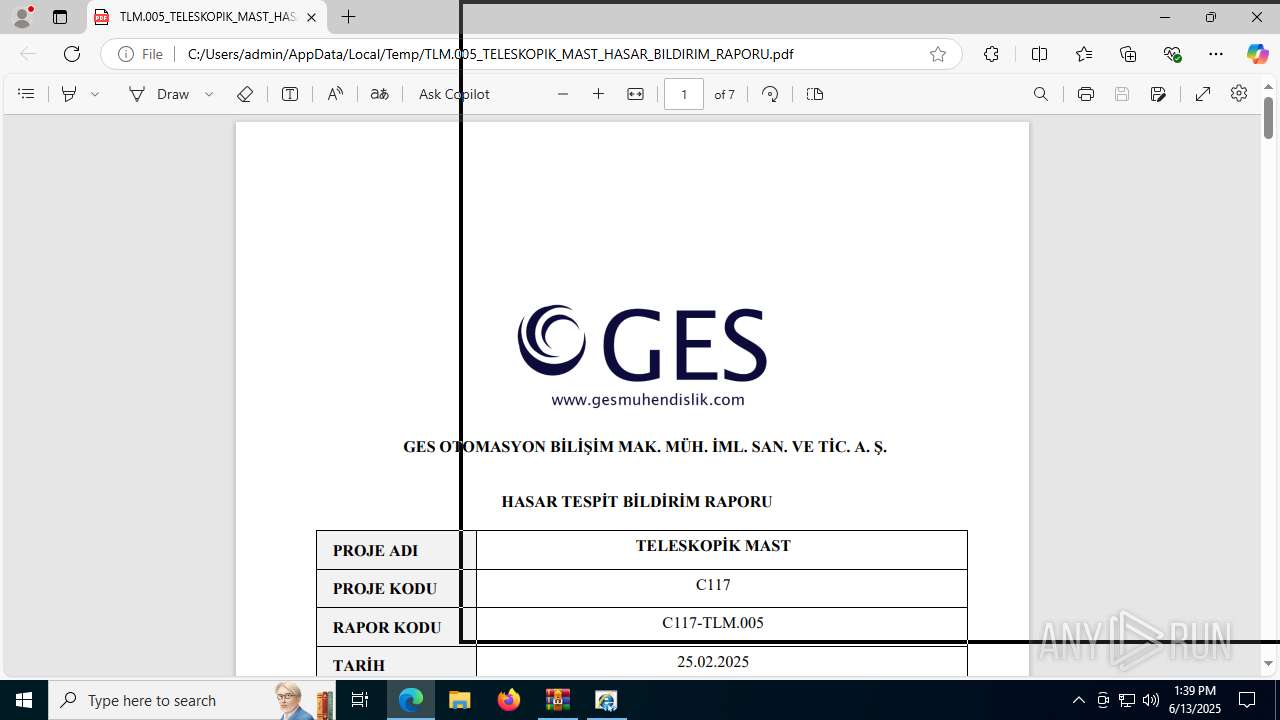Close the TLM.005 PDF tab
The image size is (1280, 720).
click(x=311, y=17)
